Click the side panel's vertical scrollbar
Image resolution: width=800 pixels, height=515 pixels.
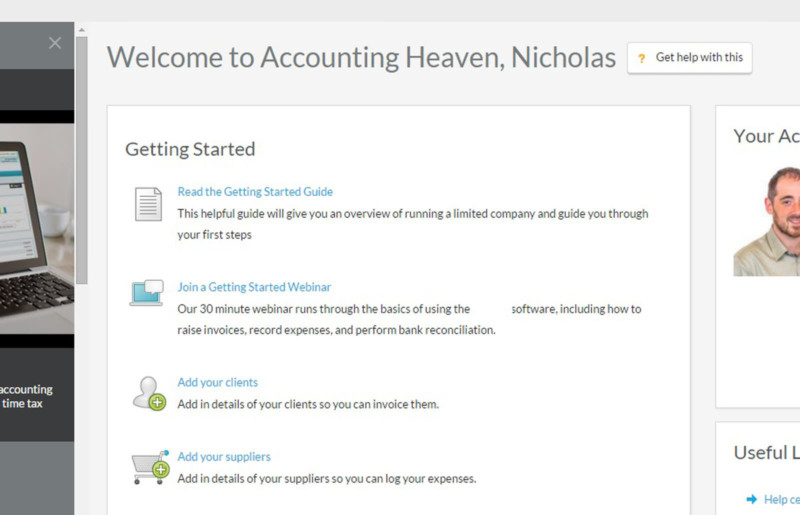point(81,160)
